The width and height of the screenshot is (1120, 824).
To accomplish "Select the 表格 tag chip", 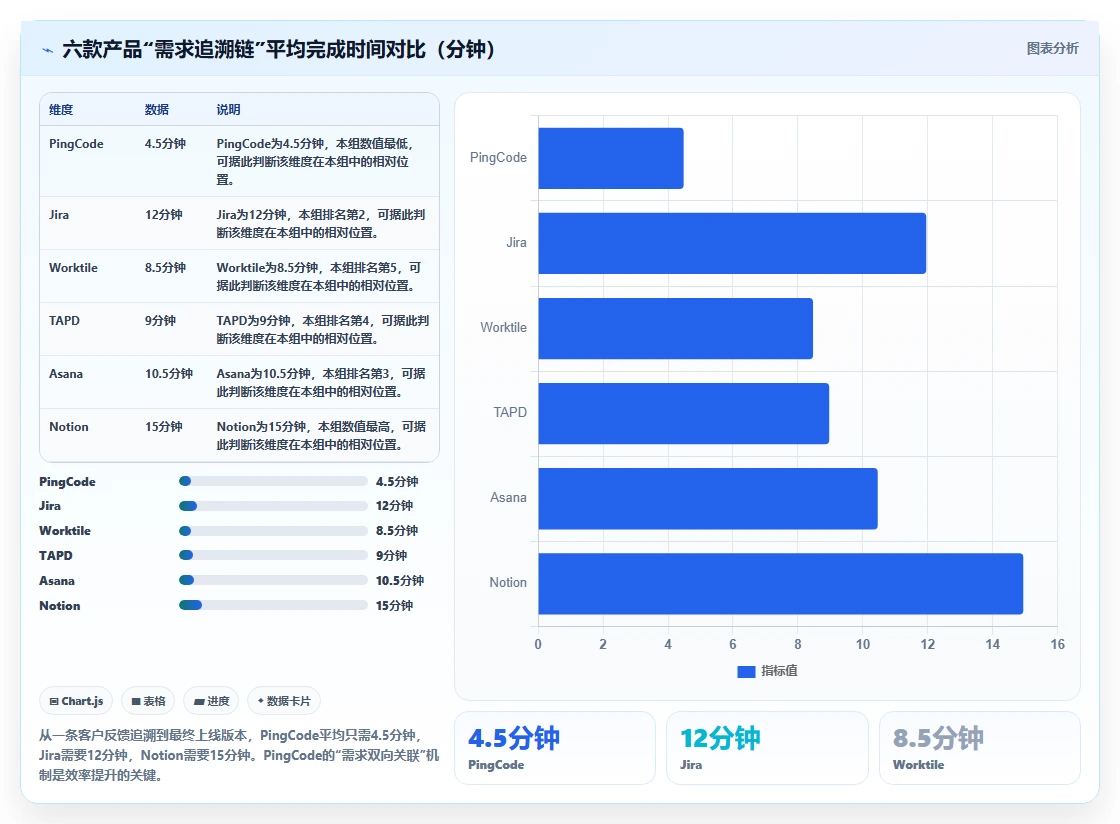I will click(149, 701).
